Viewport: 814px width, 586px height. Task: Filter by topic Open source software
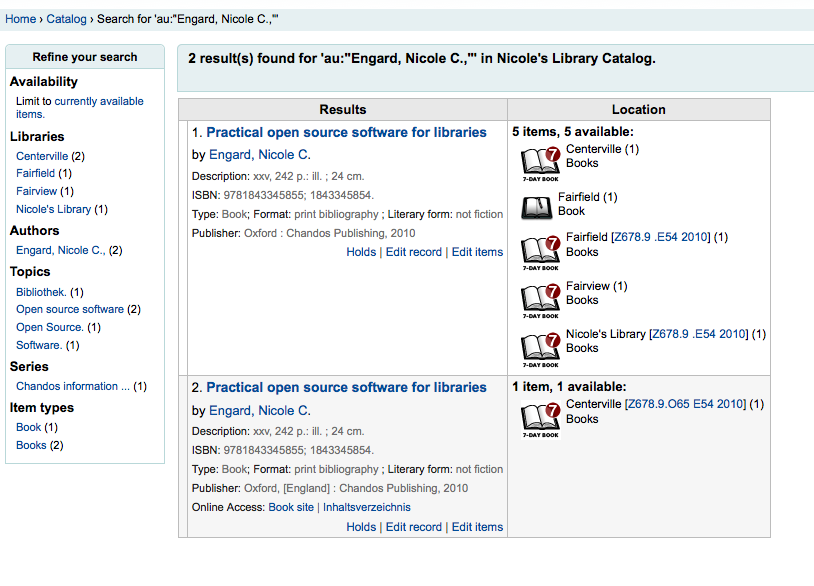70,309
